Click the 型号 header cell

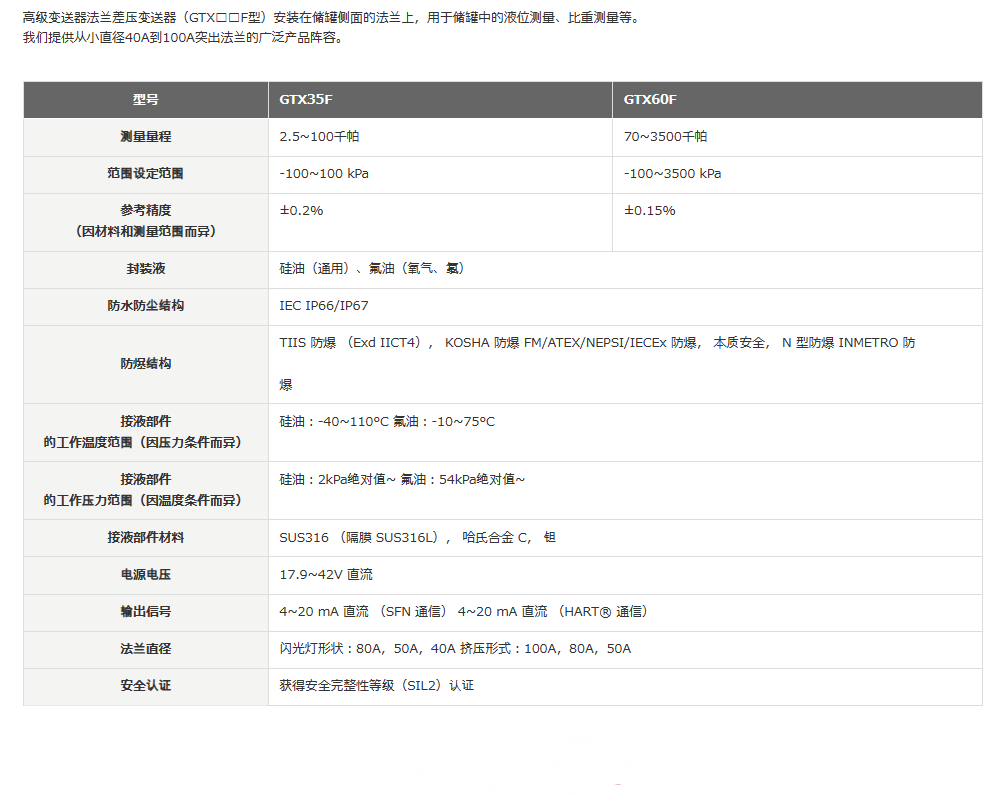[x=146, y=99]
